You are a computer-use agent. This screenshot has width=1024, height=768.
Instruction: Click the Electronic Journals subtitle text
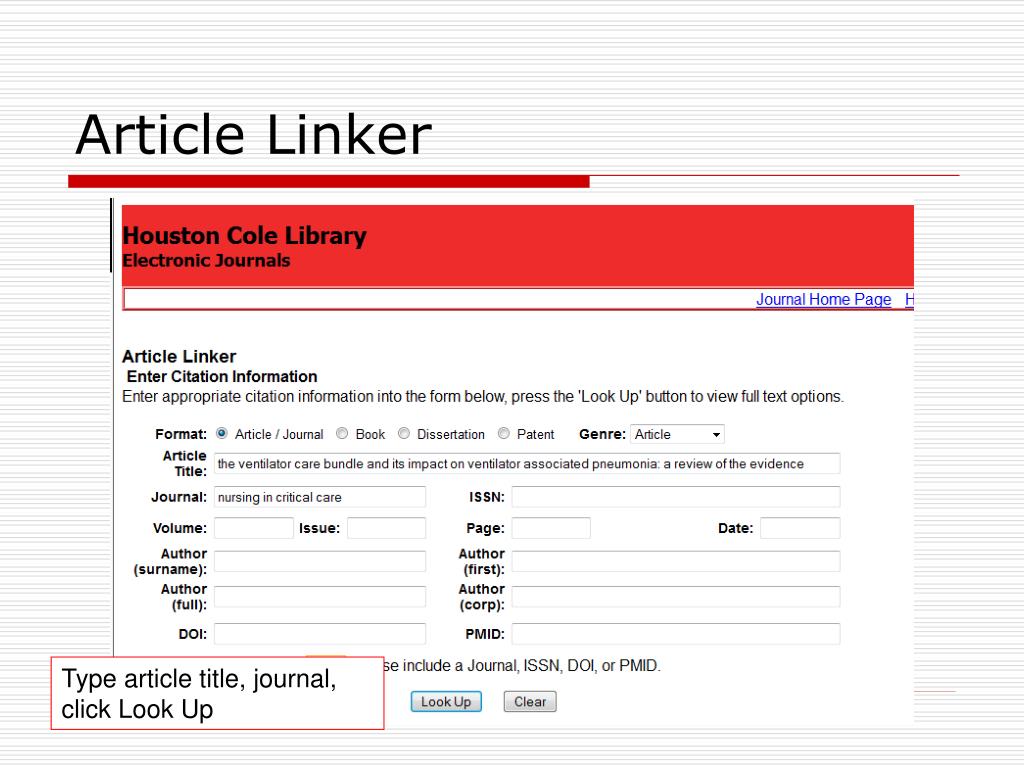(x=206, y=261)
